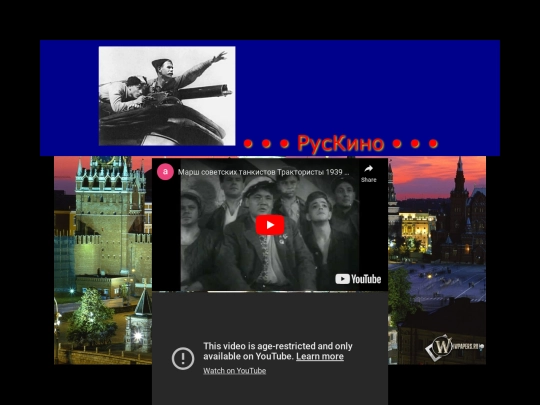Click the 'Watch on YouTube' link

pos(235,371)
